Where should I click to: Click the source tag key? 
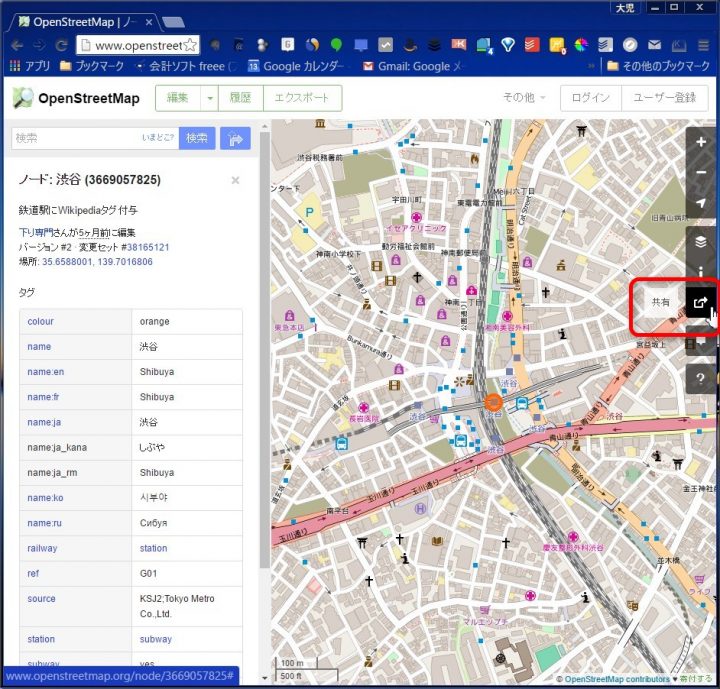click(41, 599)
